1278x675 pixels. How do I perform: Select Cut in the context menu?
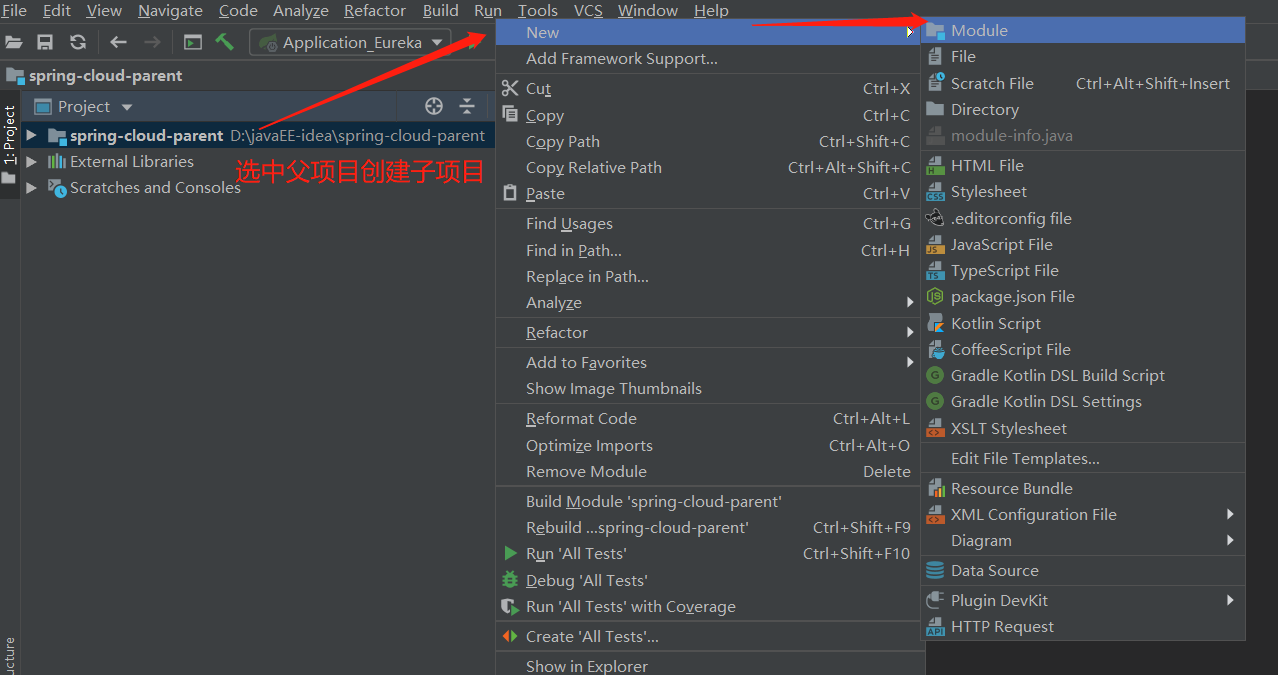pos(708,89)
